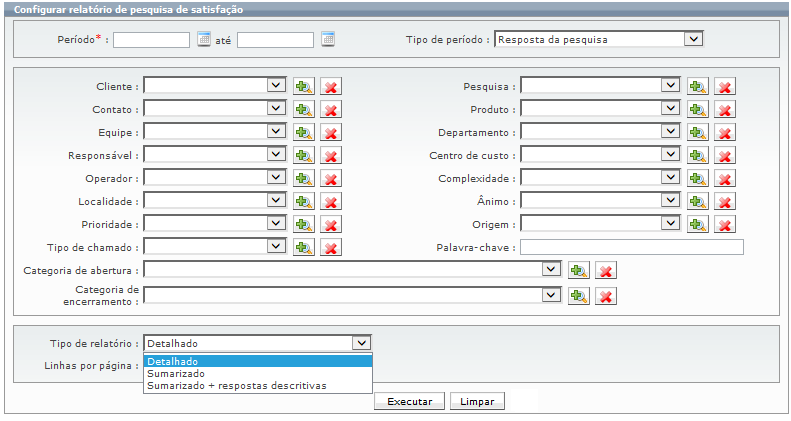The height and width of the screenshot is (421, 791).
Task: Click search-add icon for Centro de custo
Action: (698, 155)
